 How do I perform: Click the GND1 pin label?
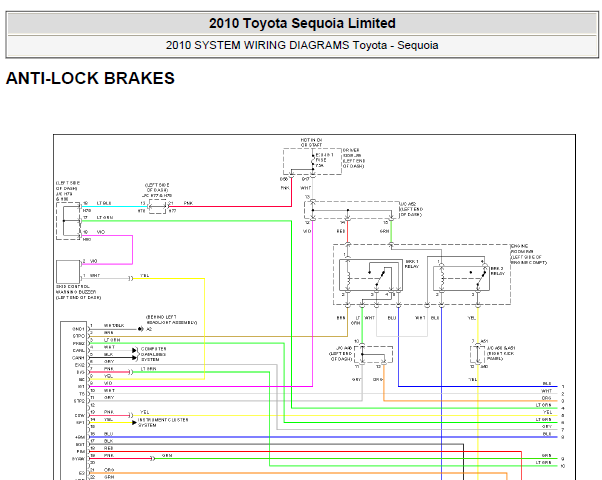click(78, 329)
